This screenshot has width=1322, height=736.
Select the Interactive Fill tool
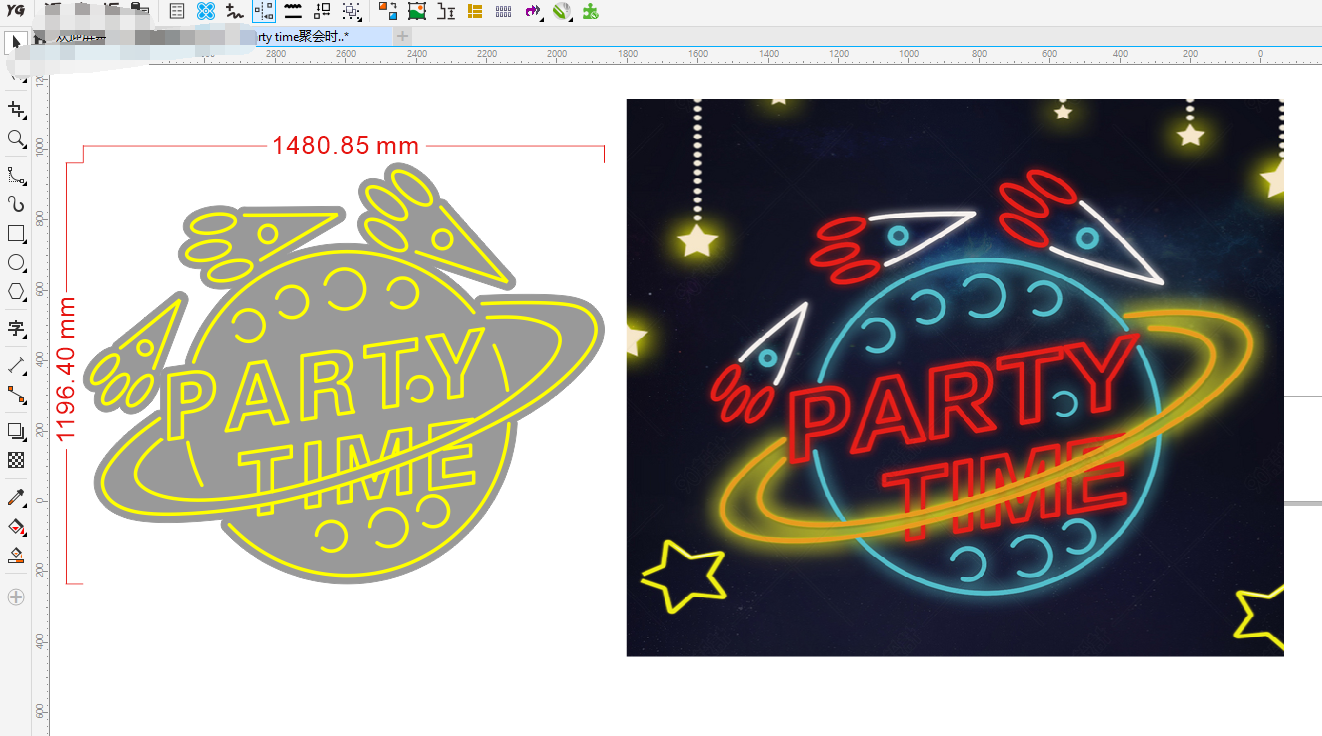tap(16, 526)
